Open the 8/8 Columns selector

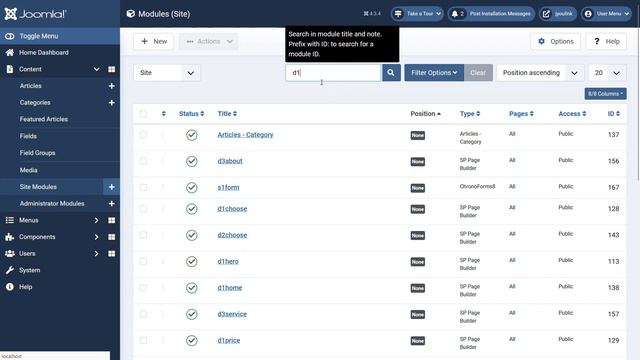(605, 94)
